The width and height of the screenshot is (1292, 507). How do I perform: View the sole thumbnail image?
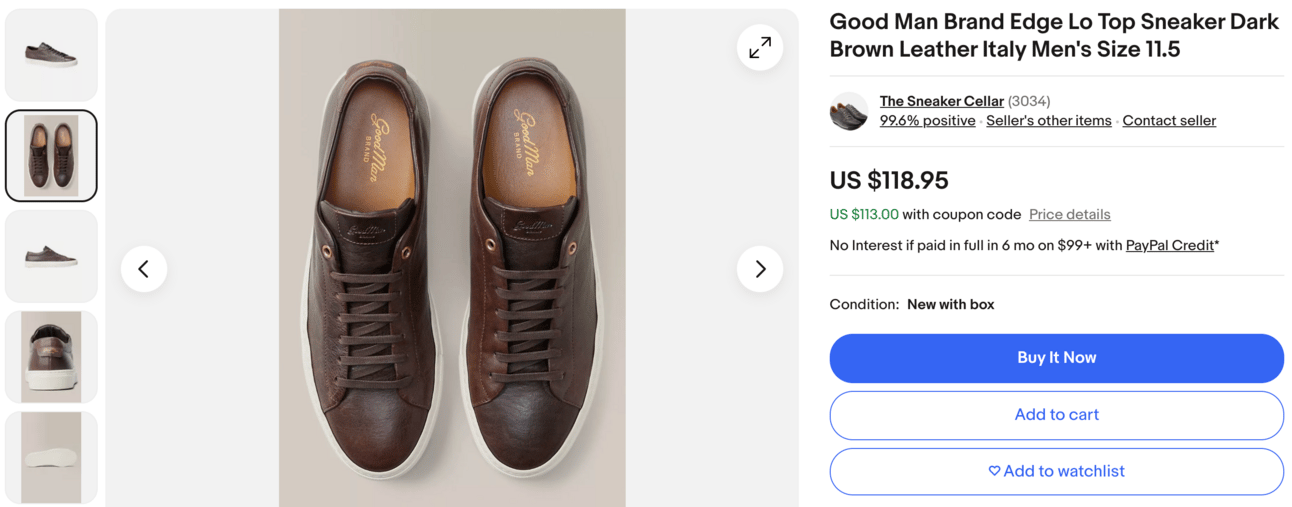pyautogui.click(x=51, y=457)
